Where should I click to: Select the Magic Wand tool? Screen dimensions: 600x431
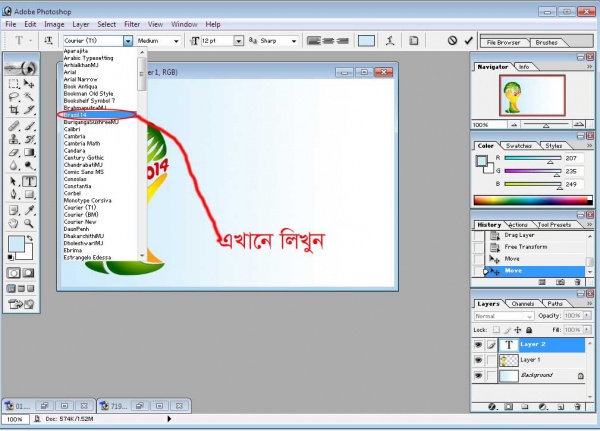tap(29, 96)
